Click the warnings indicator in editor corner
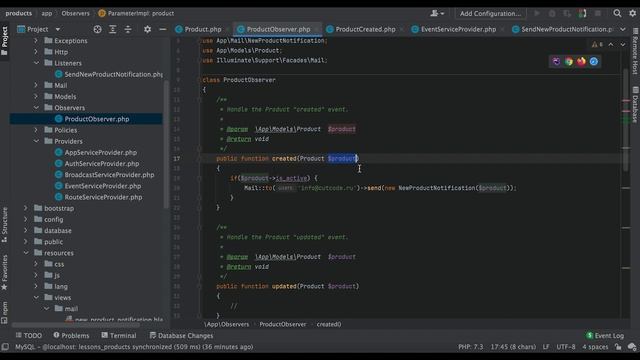Image resolution: width=640 pixels, height=360 pixels. (x=597, y=44)
